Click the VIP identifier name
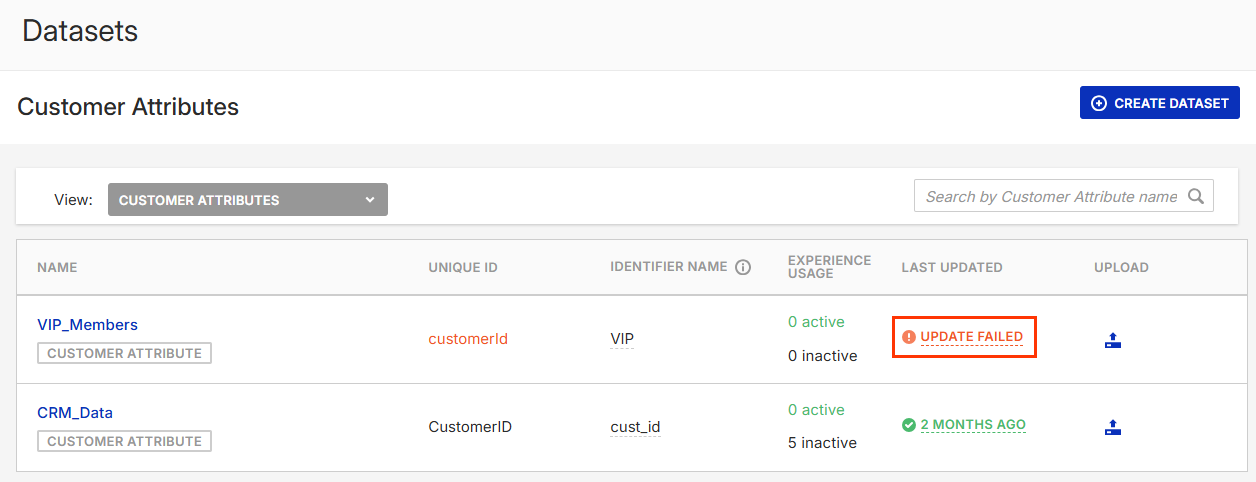 (x=622, y=339)
